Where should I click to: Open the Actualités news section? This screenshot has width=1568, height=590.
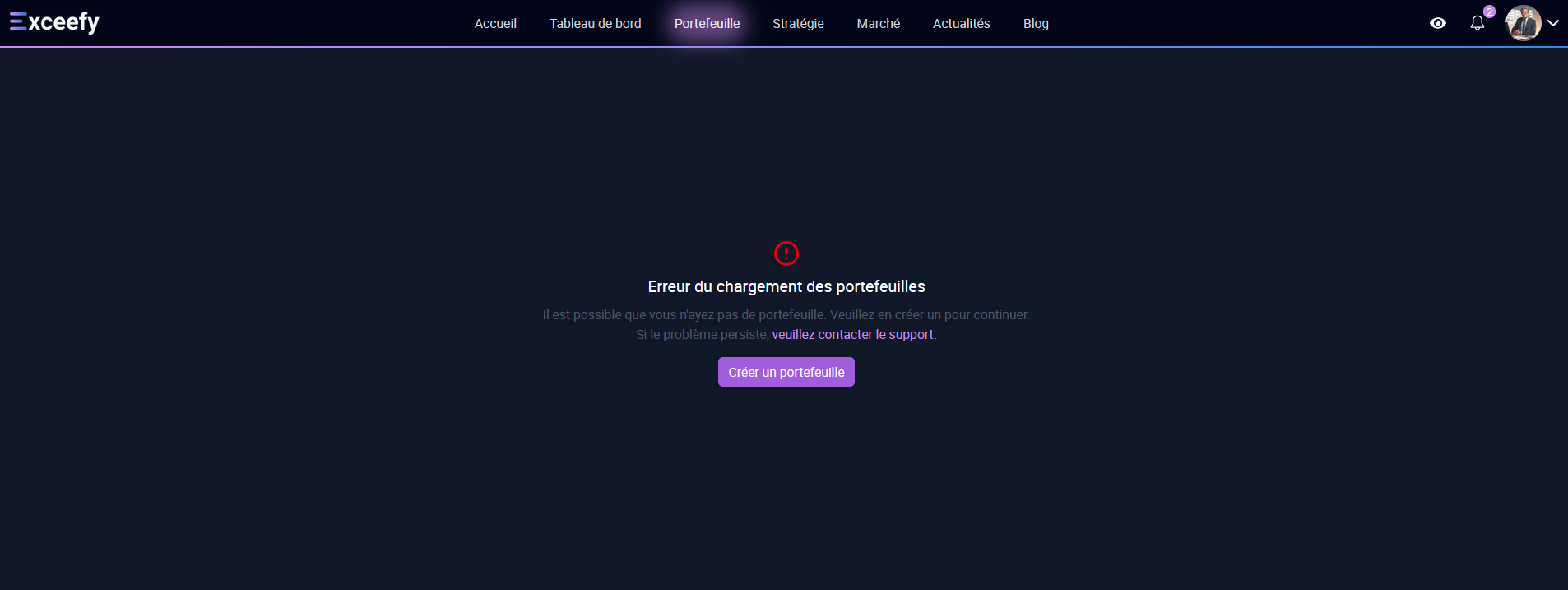(x=961, y=24)
